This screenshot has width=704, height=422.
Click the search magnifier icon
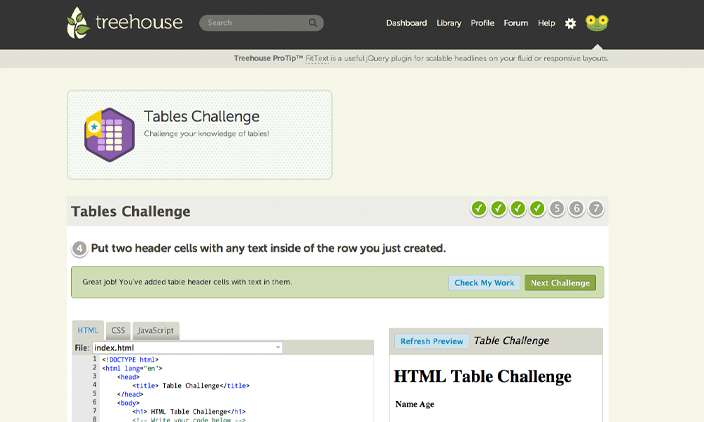314,23
